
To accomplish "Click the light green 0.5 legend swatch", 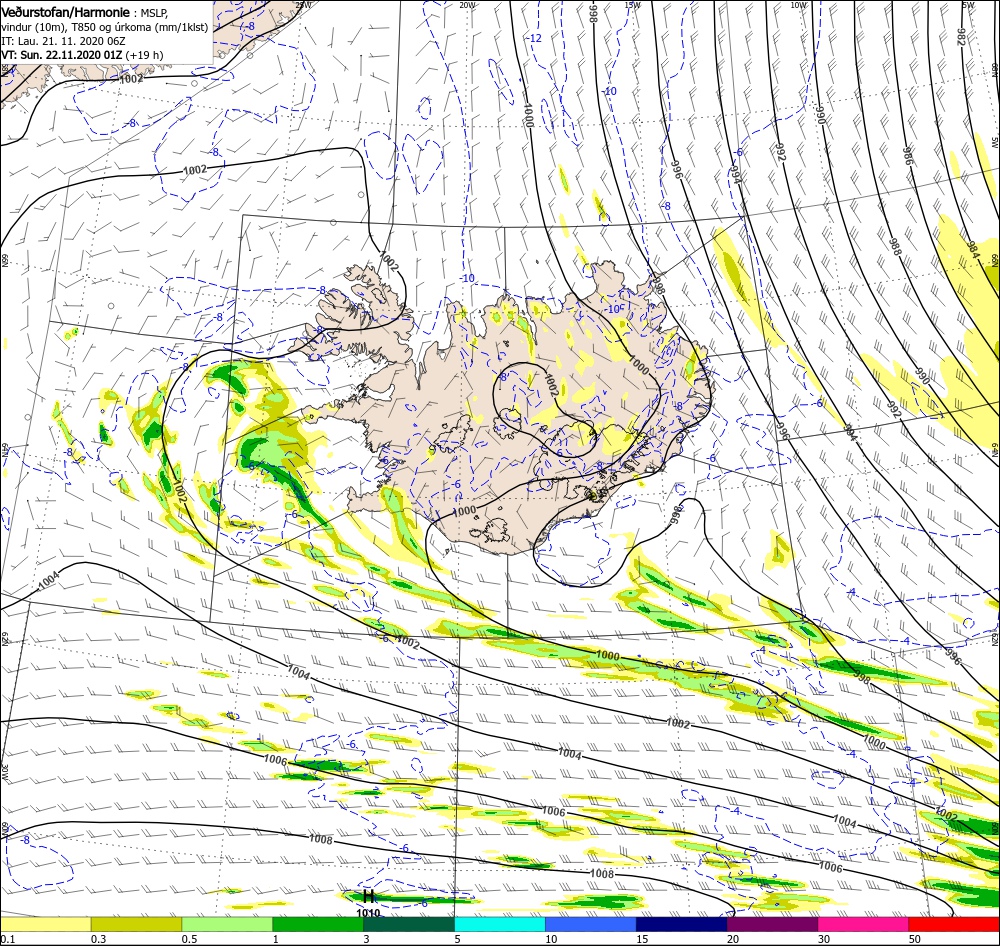I will 227,924.
